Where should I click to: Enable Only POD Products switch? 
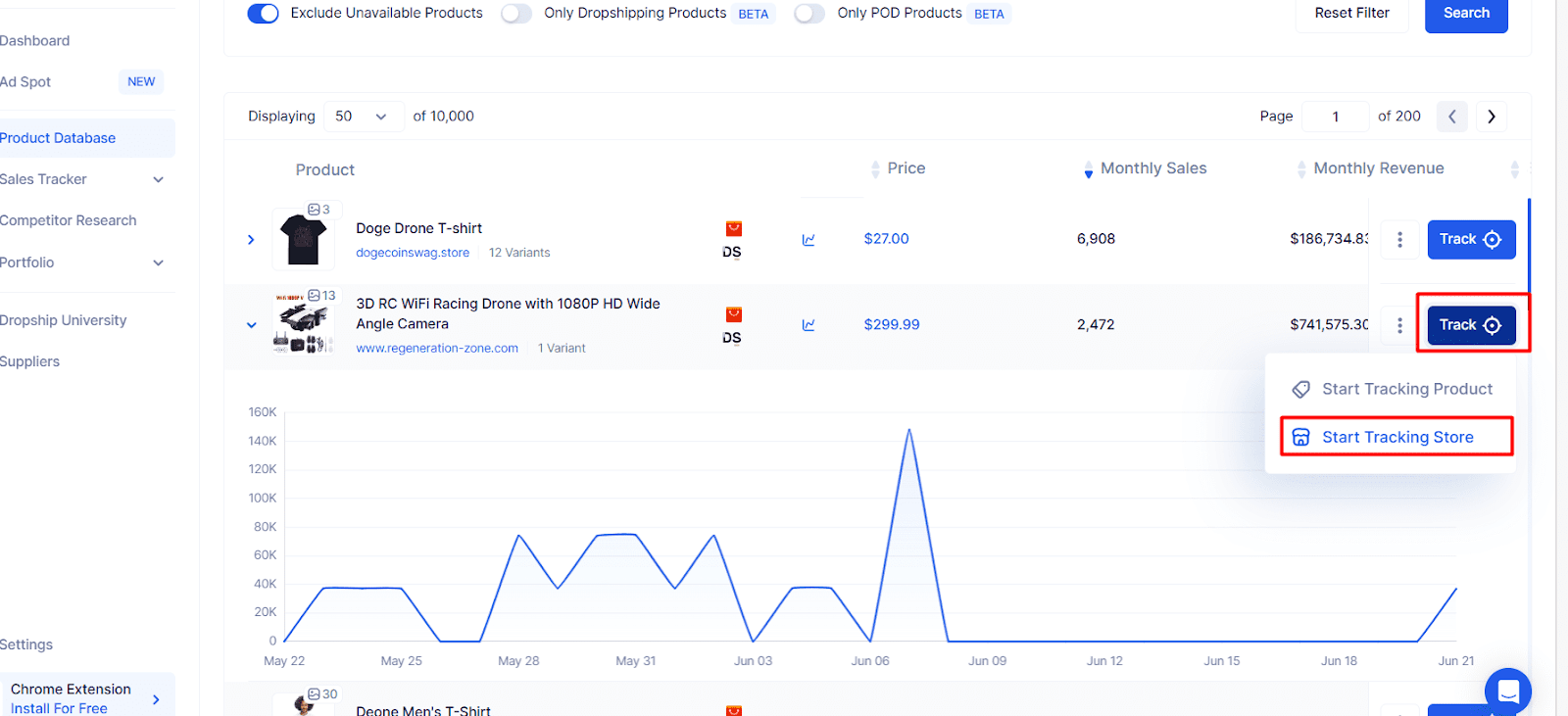pos(809,14)
